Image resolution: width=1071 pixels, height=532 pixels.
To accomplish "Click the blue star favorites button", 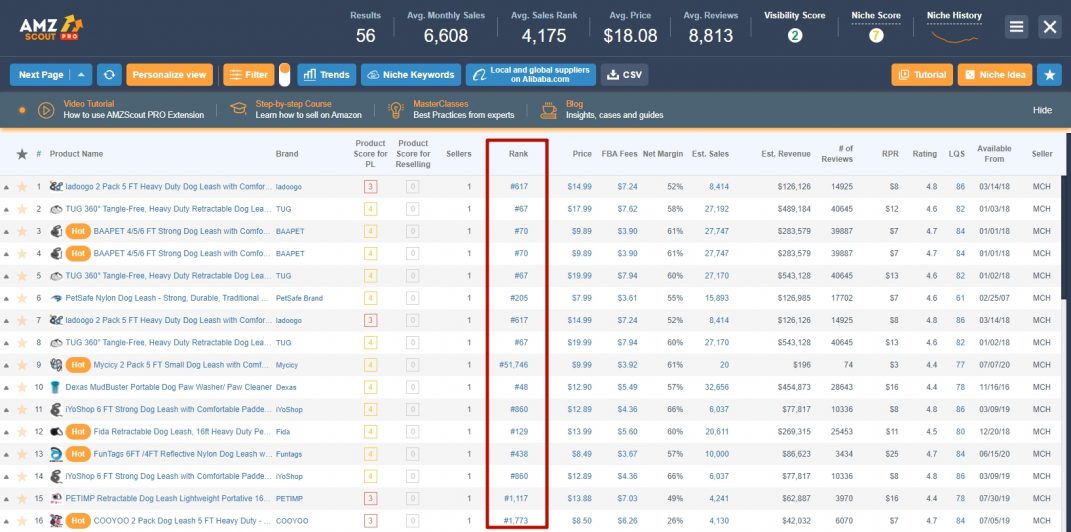I will [x=1049, y=75].
